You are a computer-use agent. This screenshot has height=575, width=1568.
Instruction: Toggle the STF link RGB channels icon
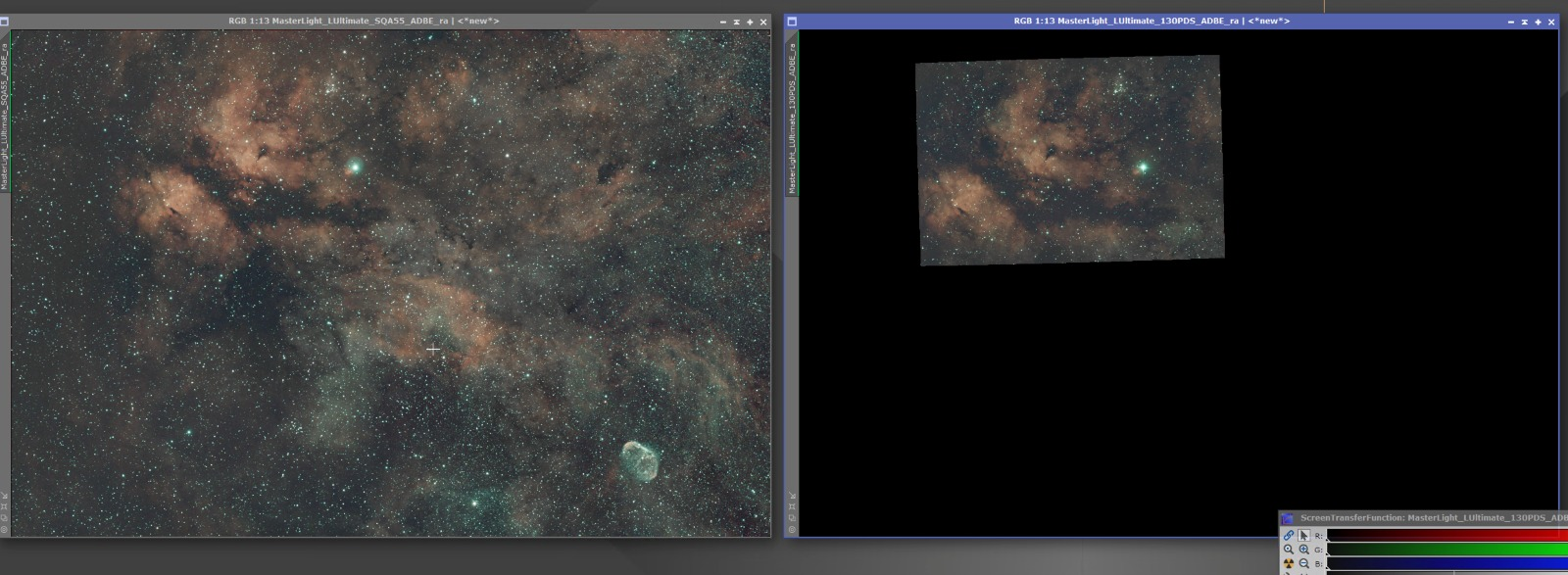coord(1288,535)
